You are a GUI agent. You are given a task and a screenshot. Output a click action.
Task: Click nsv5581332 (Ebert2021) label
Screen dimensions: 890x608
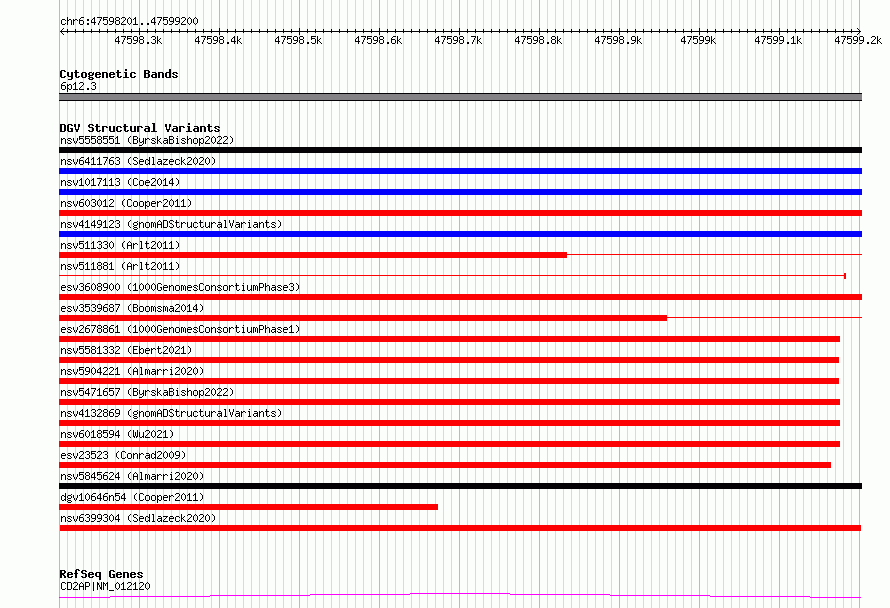coord(126,350)
